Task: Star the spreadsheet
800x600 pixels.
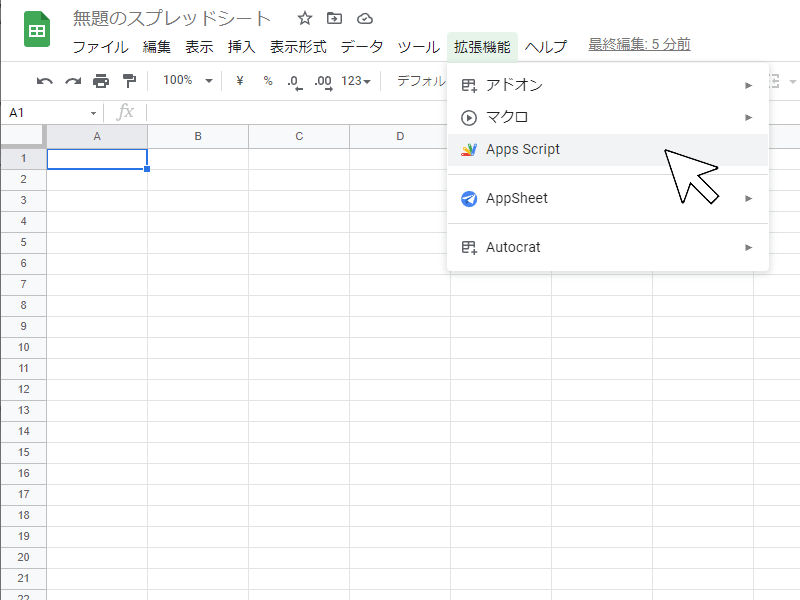Action: tap(305, 19)
